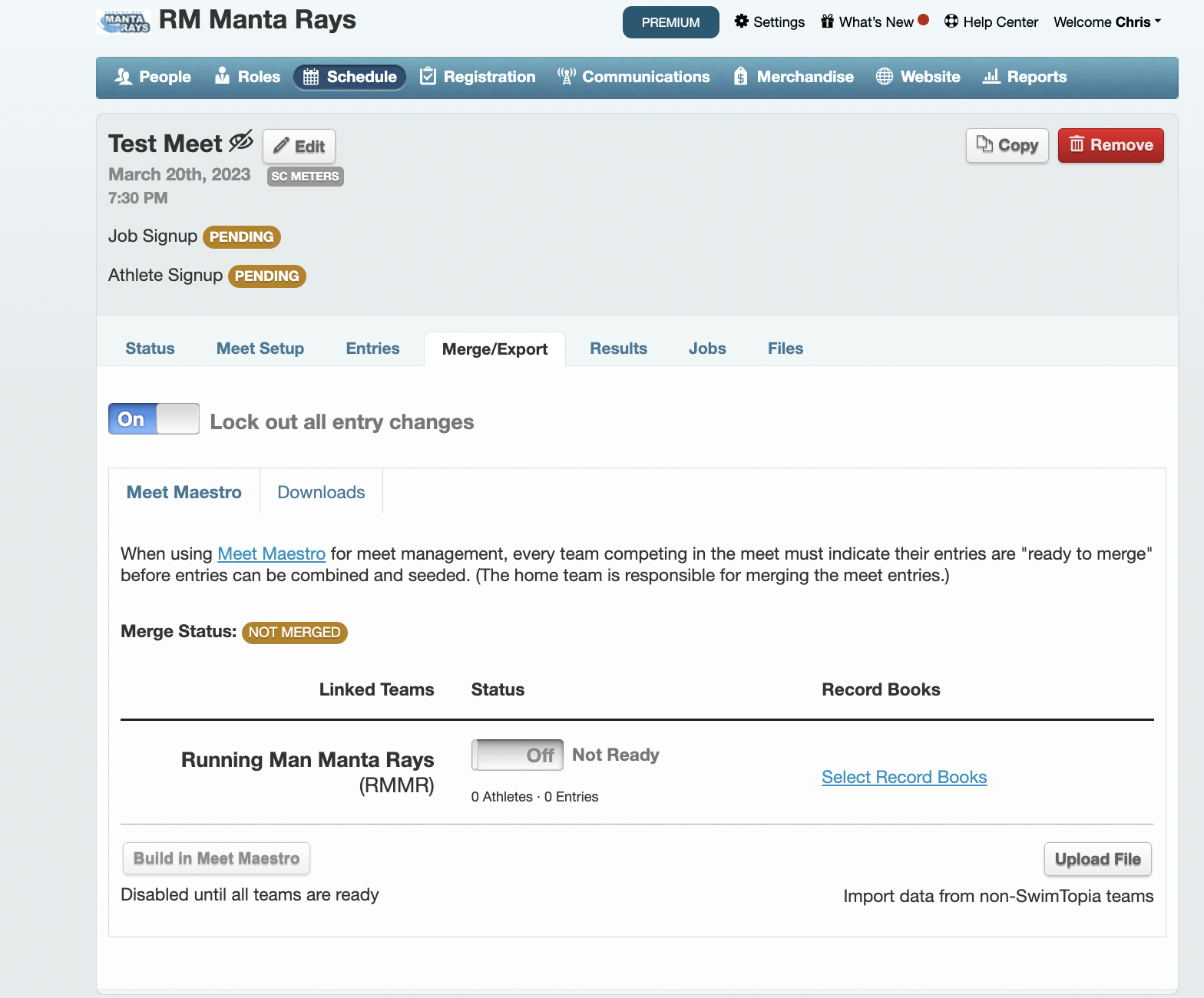Click the hidden-eye visibility icon beside Test Meet
1204x998 pixels.
click(241, 141)
